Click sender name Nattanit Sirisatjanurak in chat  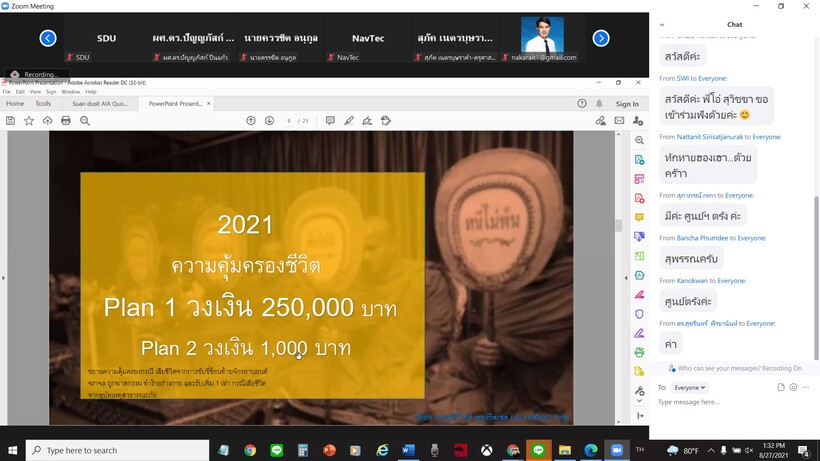710,137
